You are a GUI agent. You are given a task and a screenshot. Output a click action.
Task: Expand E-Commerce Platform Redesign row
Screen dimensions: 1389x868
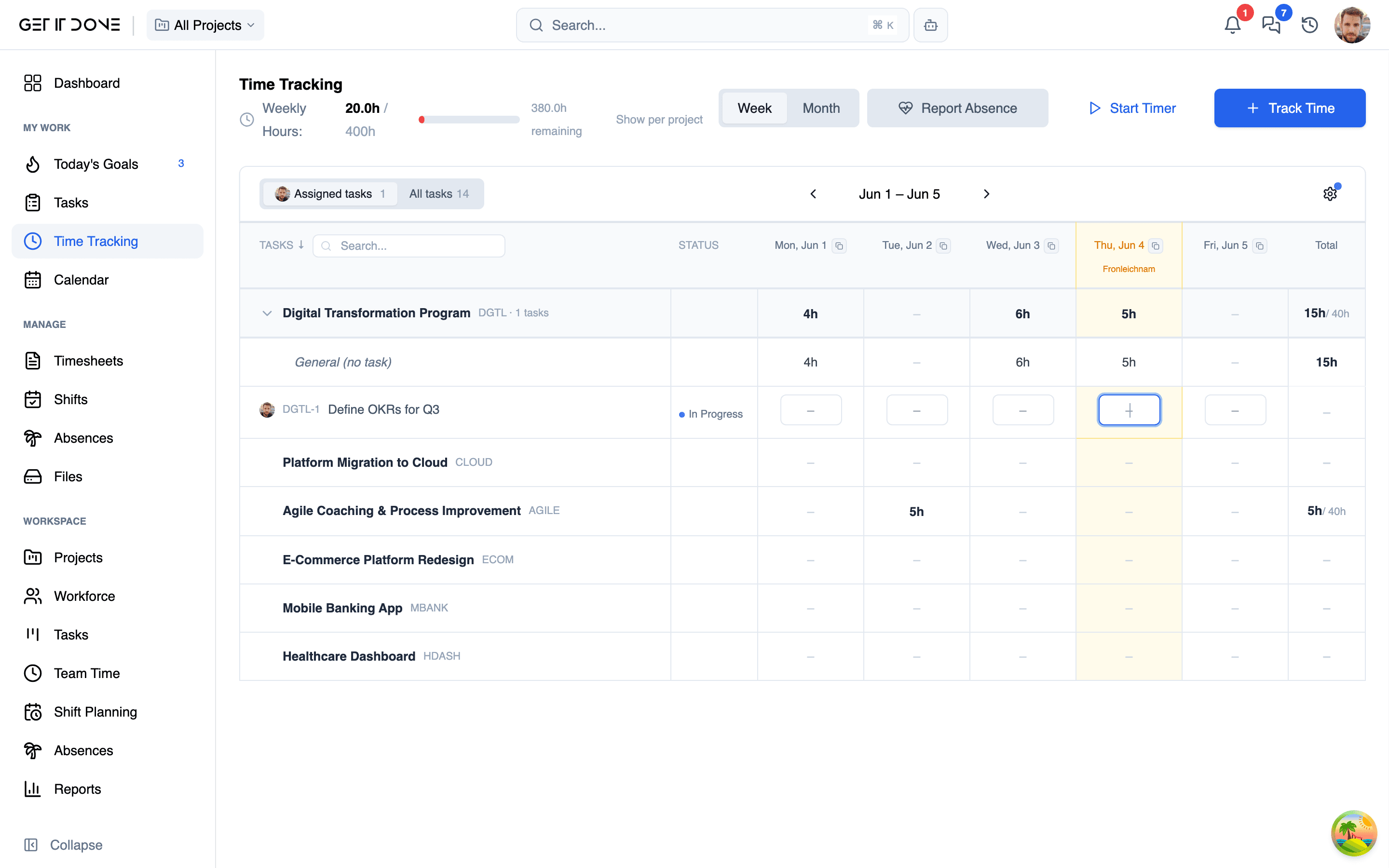point(378,560)
